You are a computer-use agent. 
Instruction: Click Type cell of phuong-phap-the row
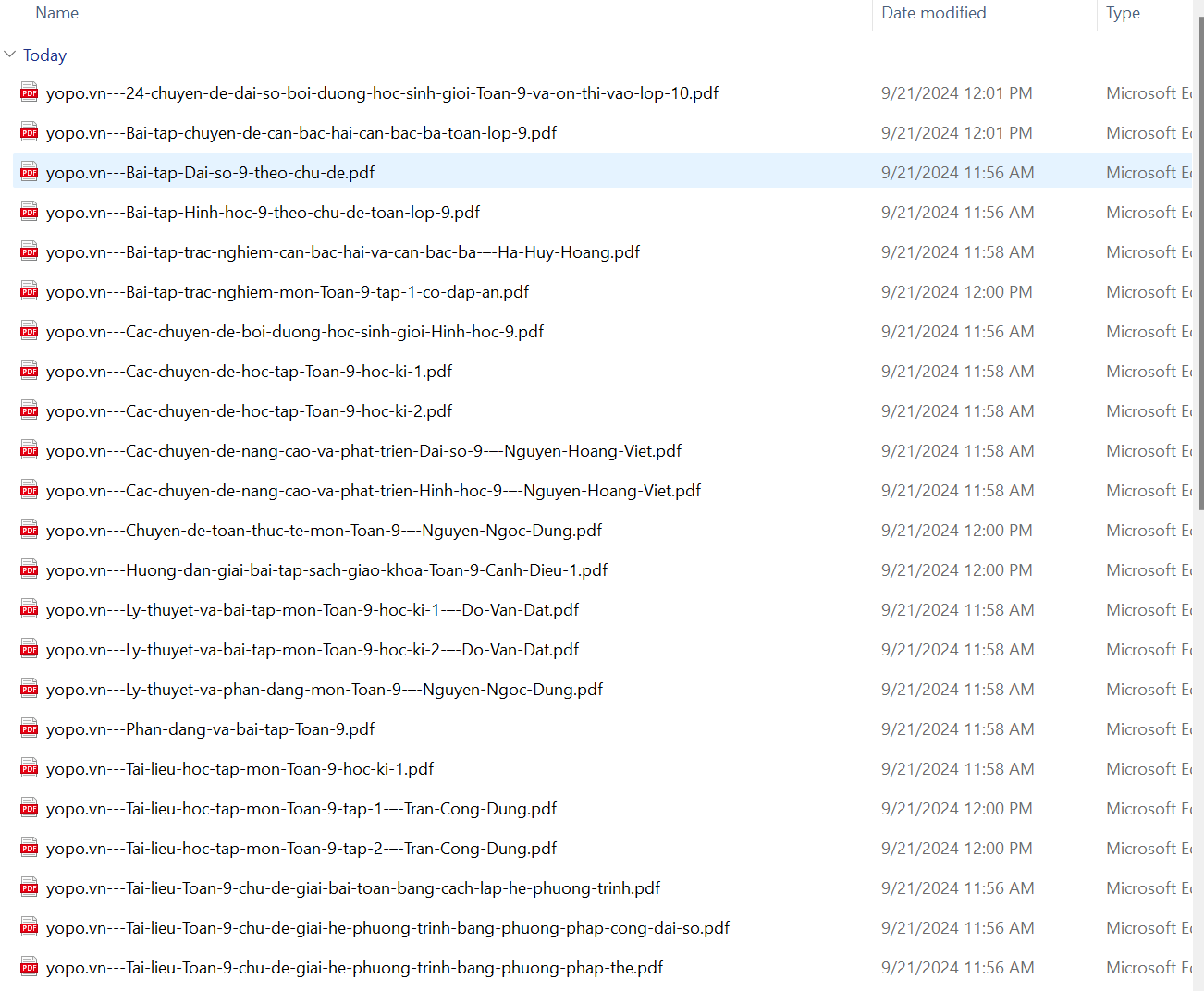[x=1149, y=968]
